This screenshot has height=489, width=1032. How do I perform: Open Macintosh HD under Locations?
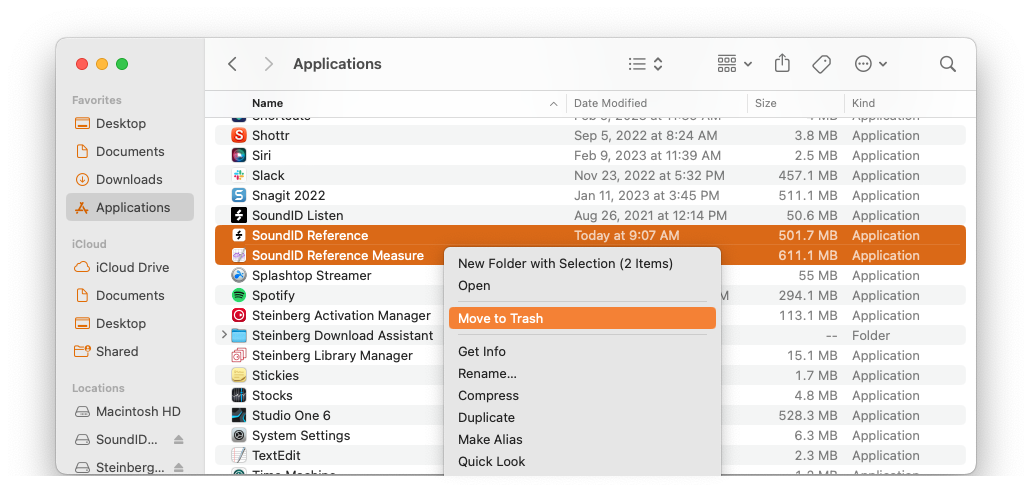pyautogui.click(x=130, y=411)
